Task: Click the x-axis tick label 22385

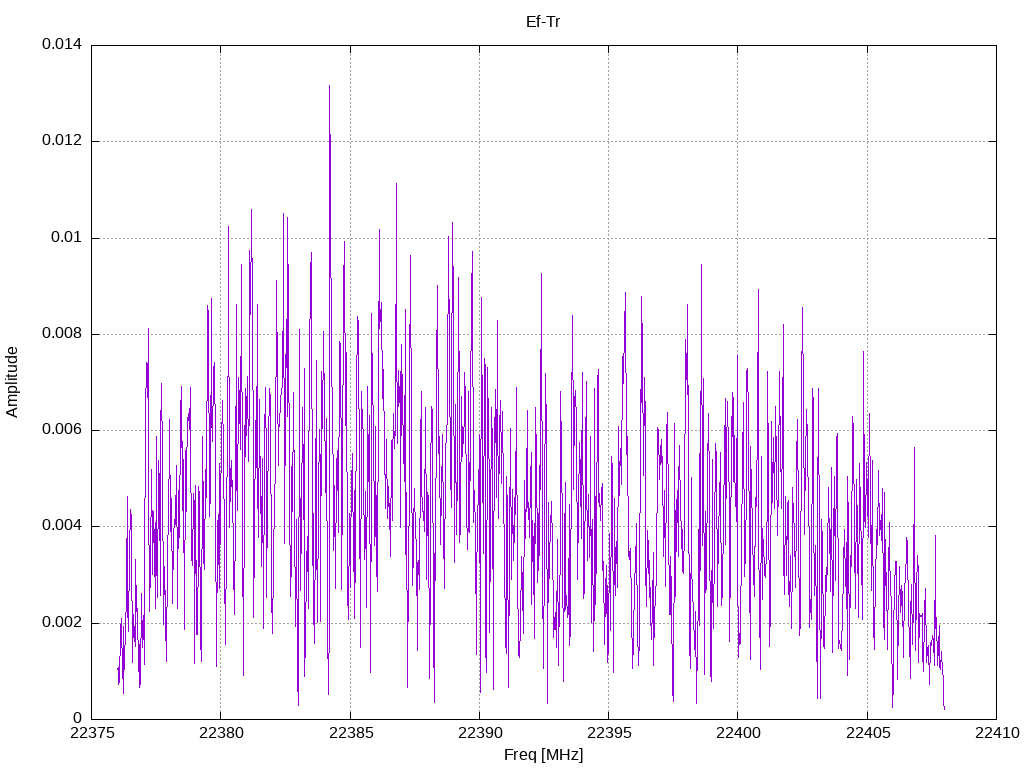Action: click(351, 733)
